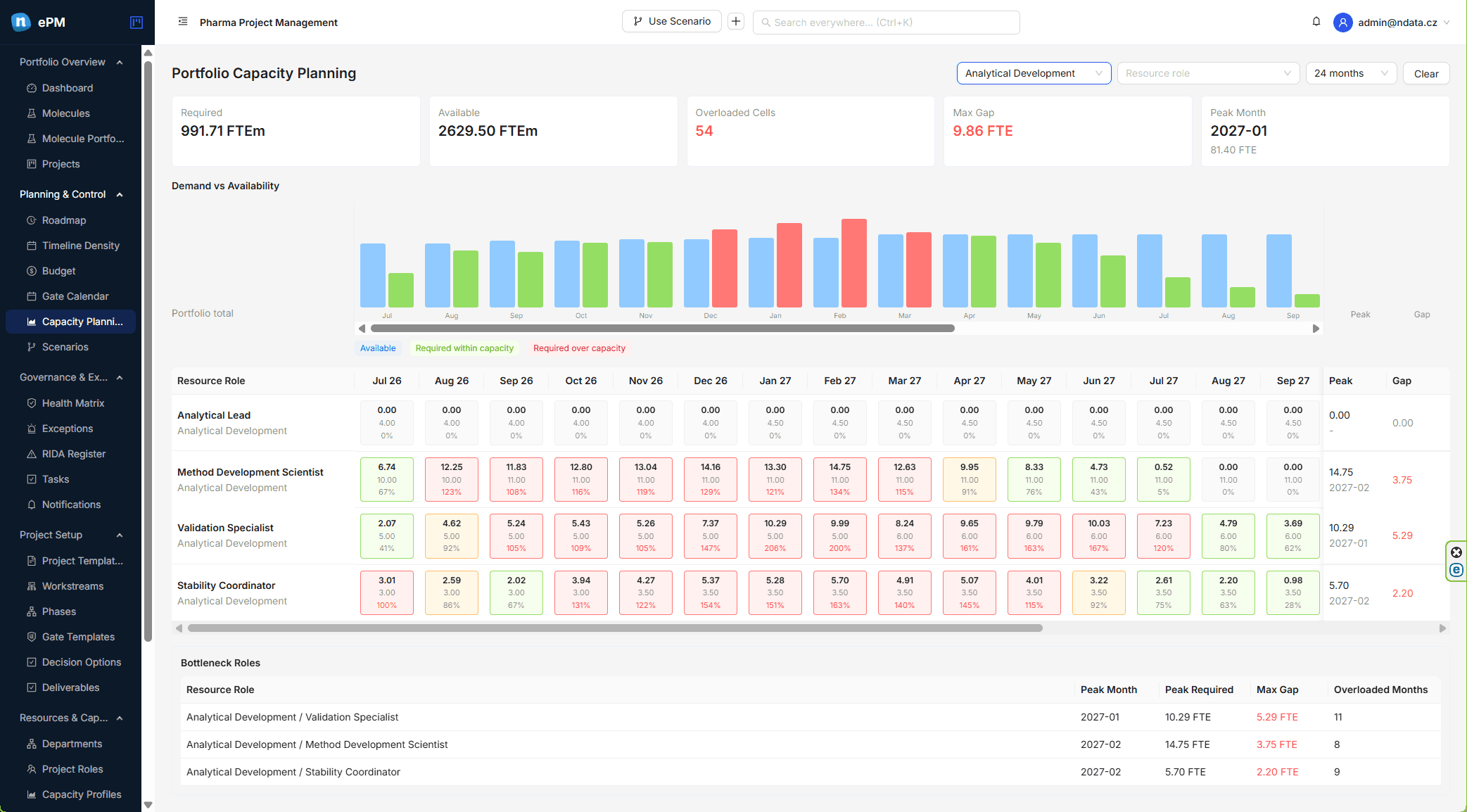The height and width of the screenshot is (812, 1467).
Task: Click the Molecule Portfolio icon
Action: pyautogui.click(x=32, y=139)
